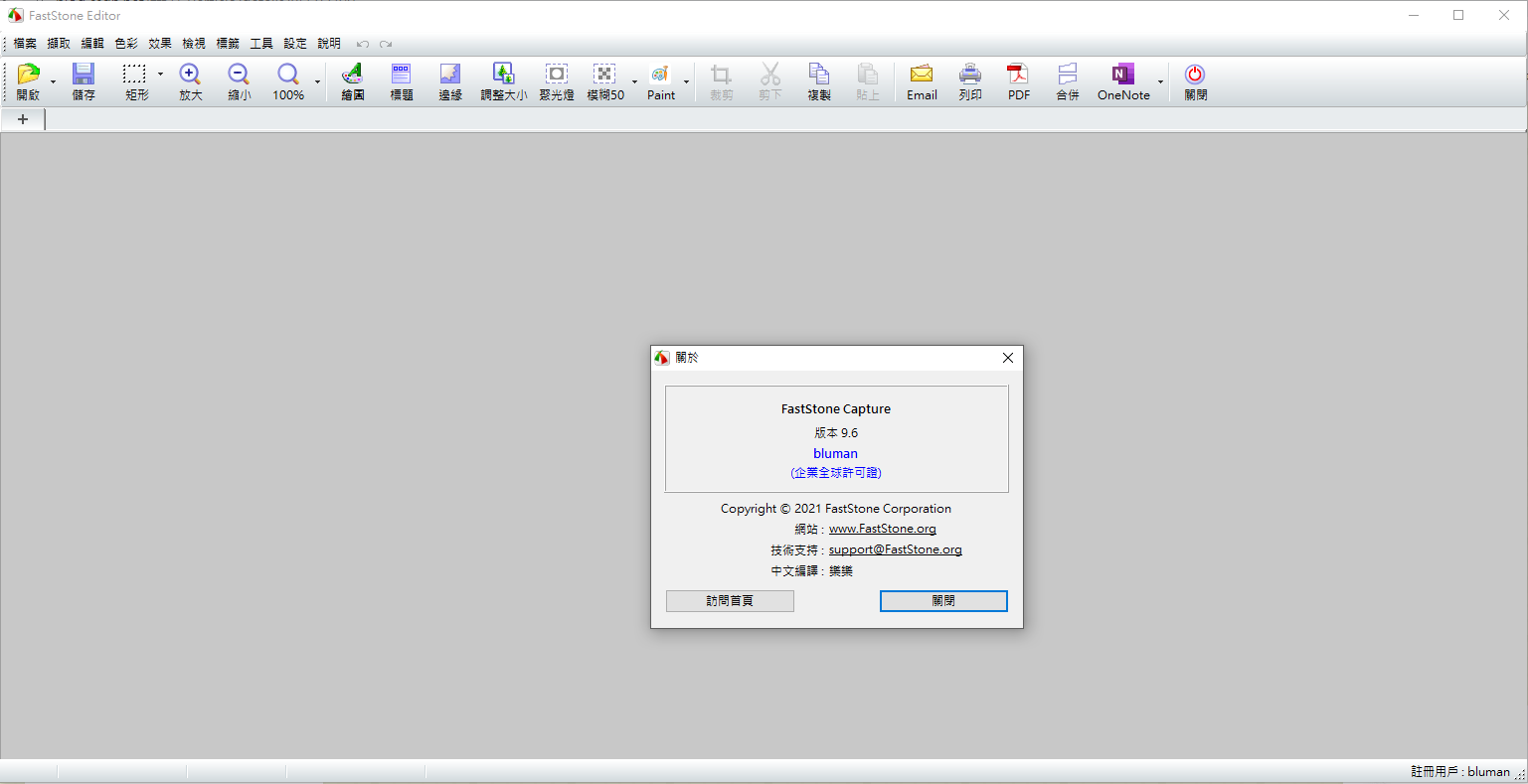The width and height of the screenshot is (1528, 784).
Task: Click the Email toolbar icon
Action: click(922, 76)
